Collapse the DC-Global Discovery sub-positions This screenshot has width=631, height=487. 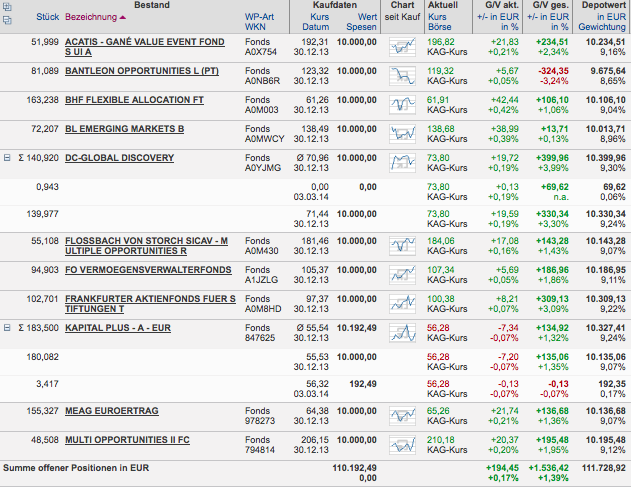tap(7, 158)
